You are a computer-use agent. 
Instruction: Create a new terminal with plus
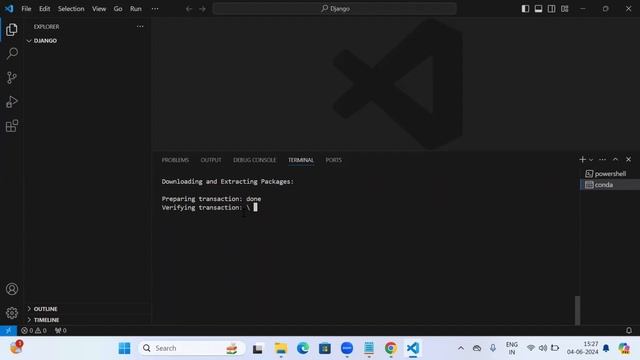click(x=582, y=160)
